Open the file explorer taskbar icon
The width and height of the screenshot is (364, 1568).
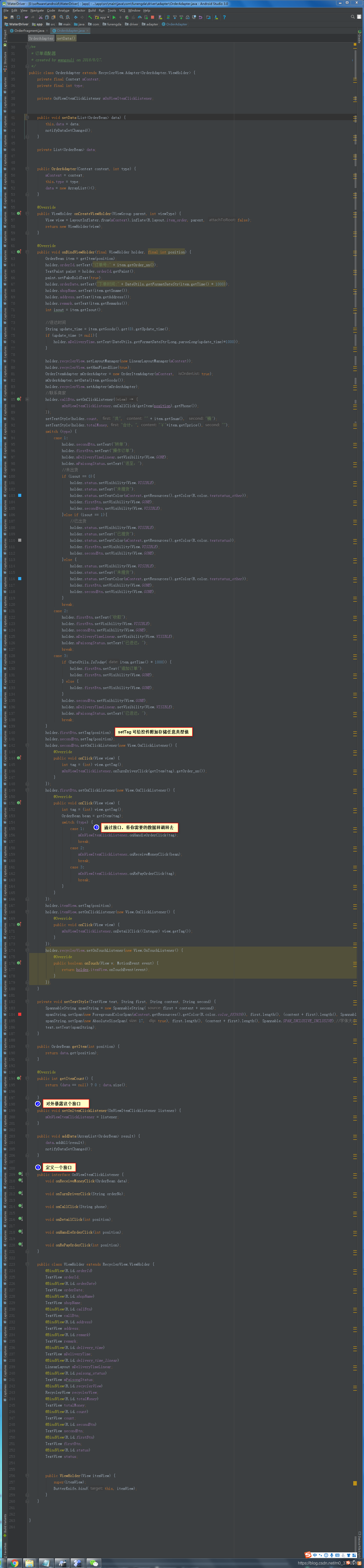29,1563
